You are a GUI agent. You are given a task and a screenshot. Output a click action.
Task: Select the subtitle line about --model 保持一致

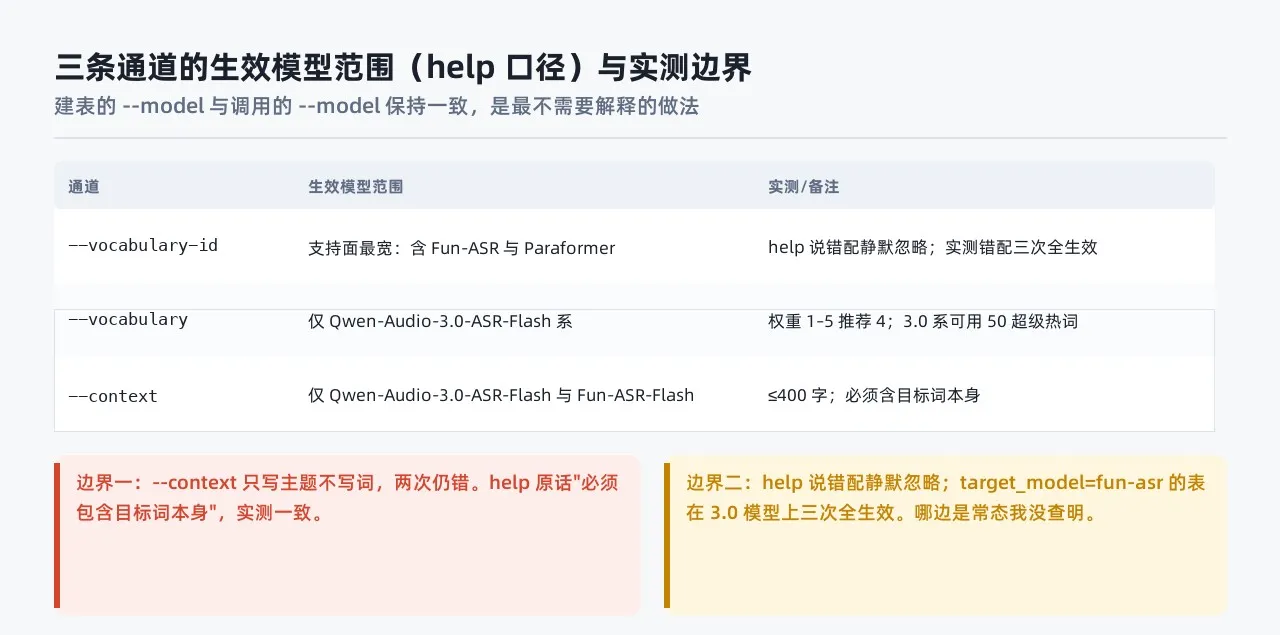point(376,106)
